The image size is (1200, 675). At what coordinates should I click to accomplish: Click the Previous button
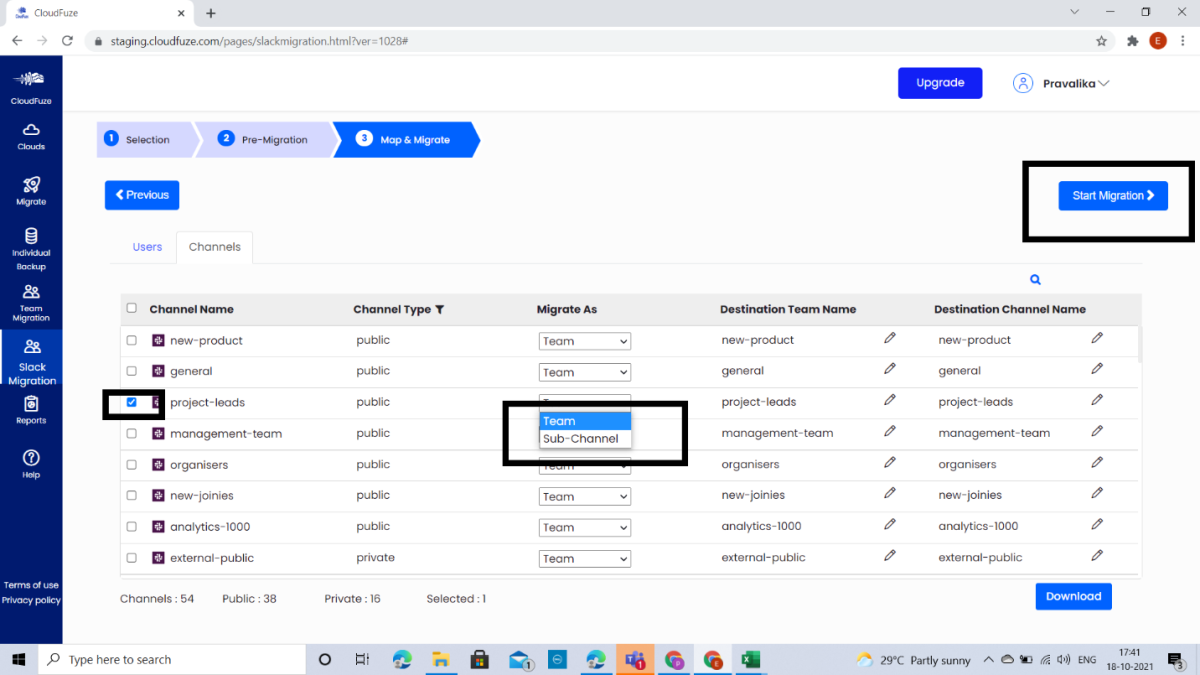(x=142, y=195)
